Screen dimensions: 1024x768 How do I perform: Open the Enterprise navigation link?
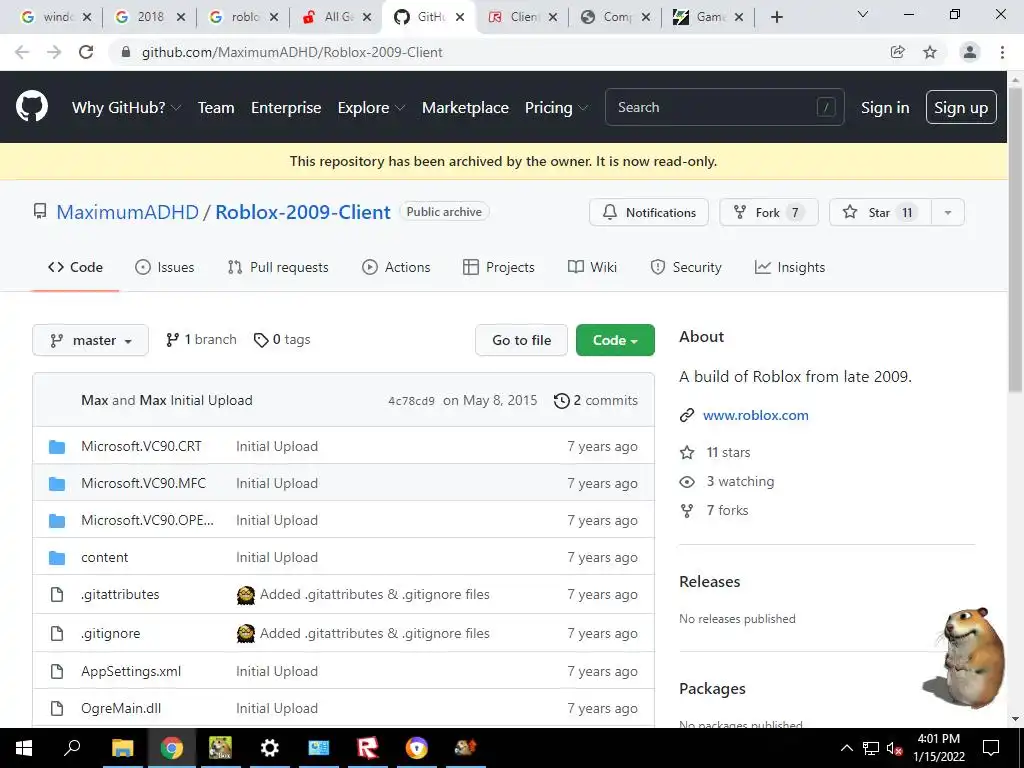click(x=286, y=108)
